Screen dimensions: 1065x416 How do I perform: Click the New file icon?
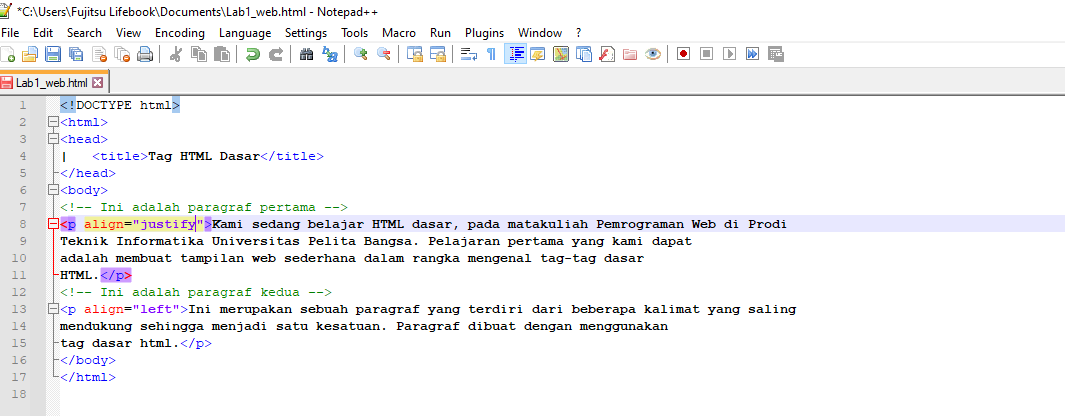7,54
